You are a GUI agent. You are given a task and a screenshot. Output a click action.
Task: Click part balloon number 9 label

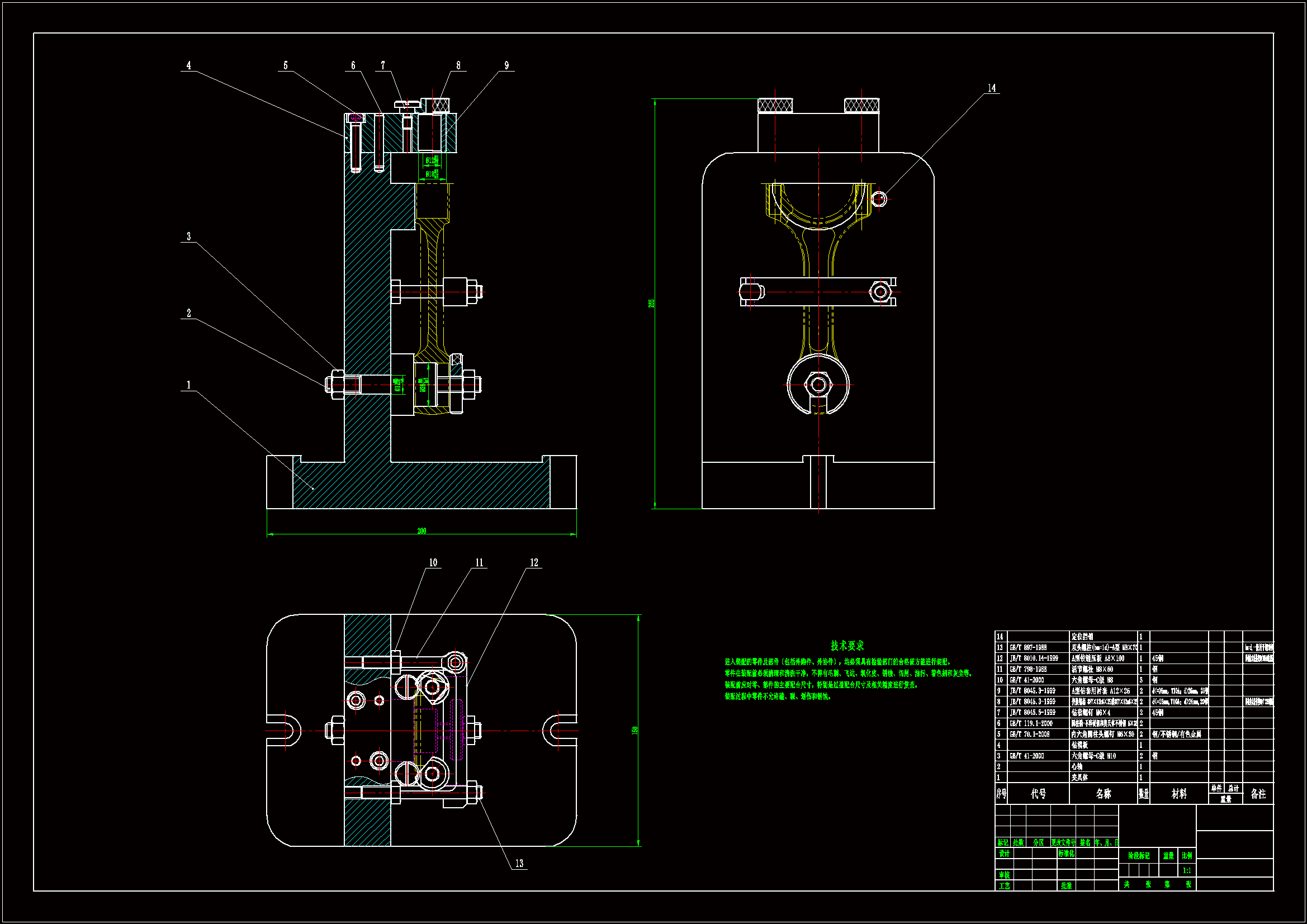(x=506, y=65)
